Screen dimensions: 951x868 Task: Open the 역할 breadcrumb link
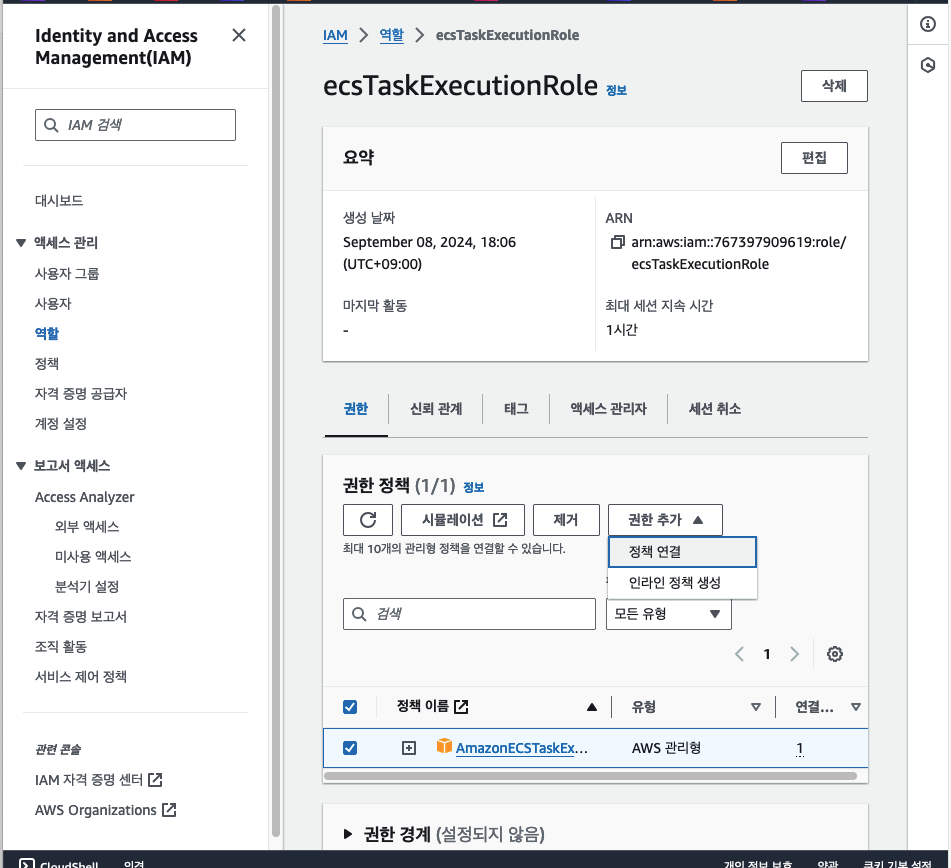point(391,35)
